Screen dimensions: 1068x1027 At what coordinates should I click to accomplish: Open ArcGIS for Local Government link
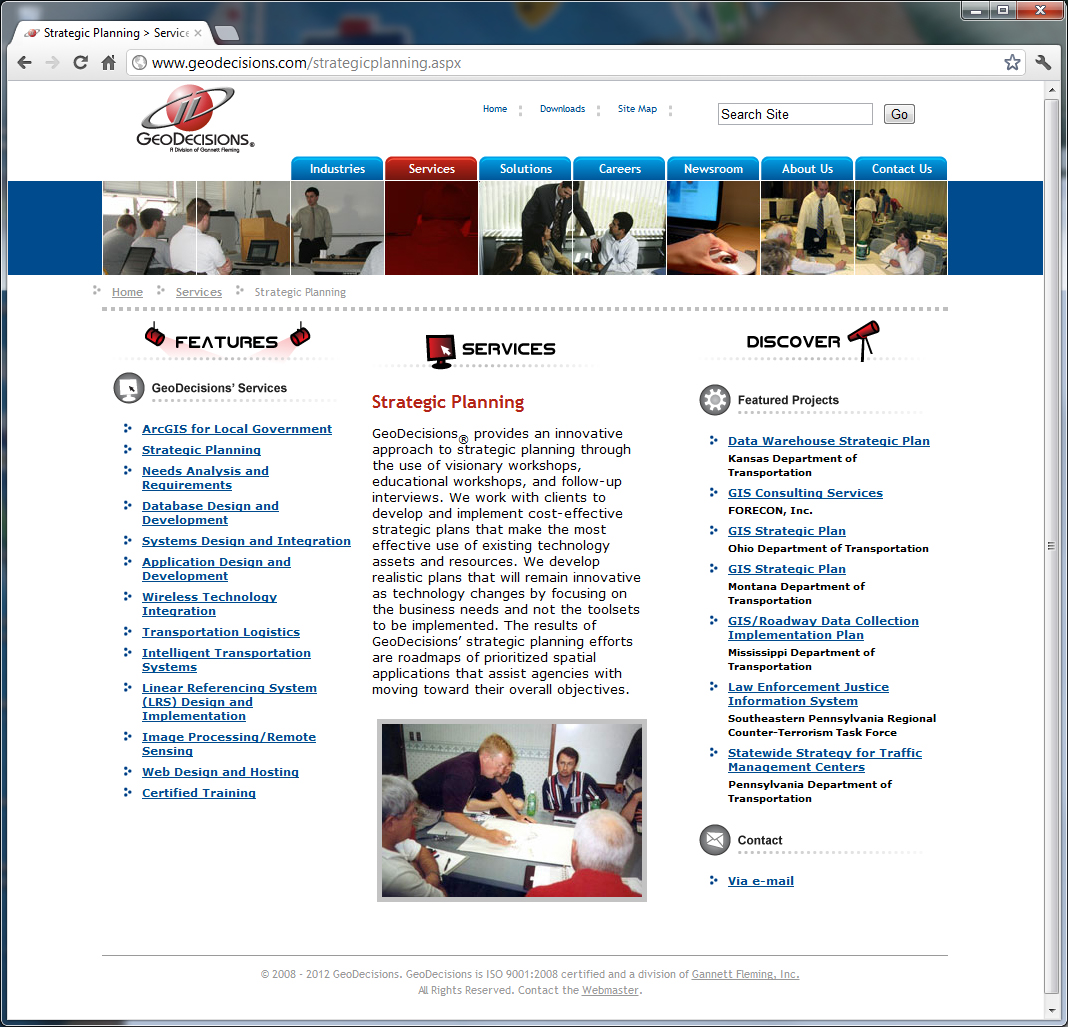pos(237,429)
